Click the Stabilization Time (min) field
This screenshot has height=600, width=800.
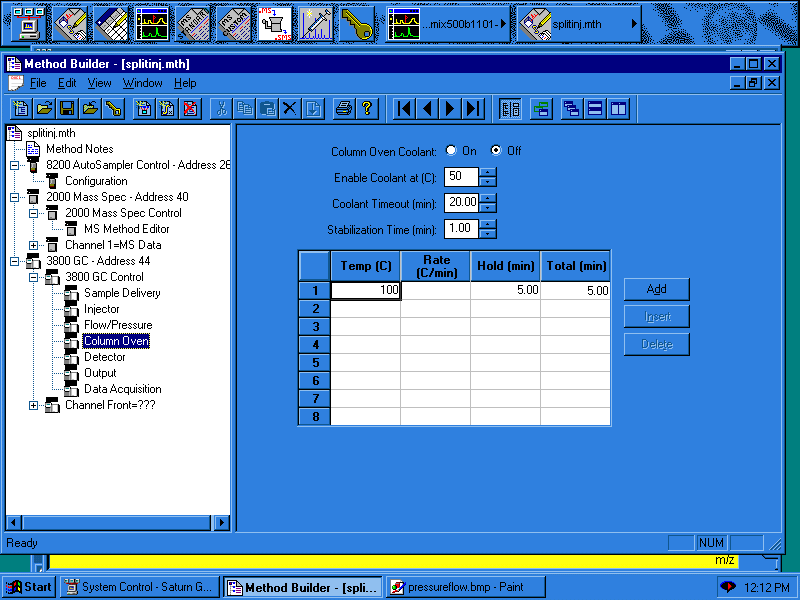coord(462,229)
